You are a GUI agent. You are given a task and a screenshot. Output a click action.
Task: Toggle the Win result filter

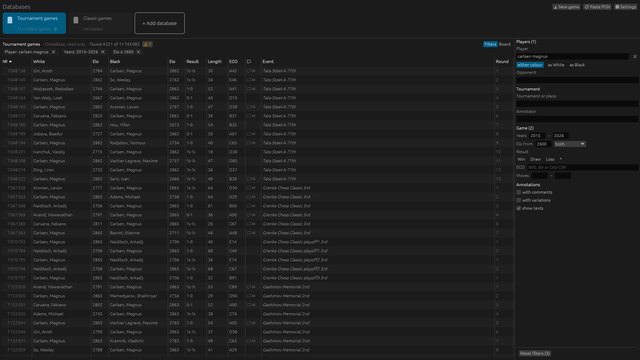click(x=521, y=159)
